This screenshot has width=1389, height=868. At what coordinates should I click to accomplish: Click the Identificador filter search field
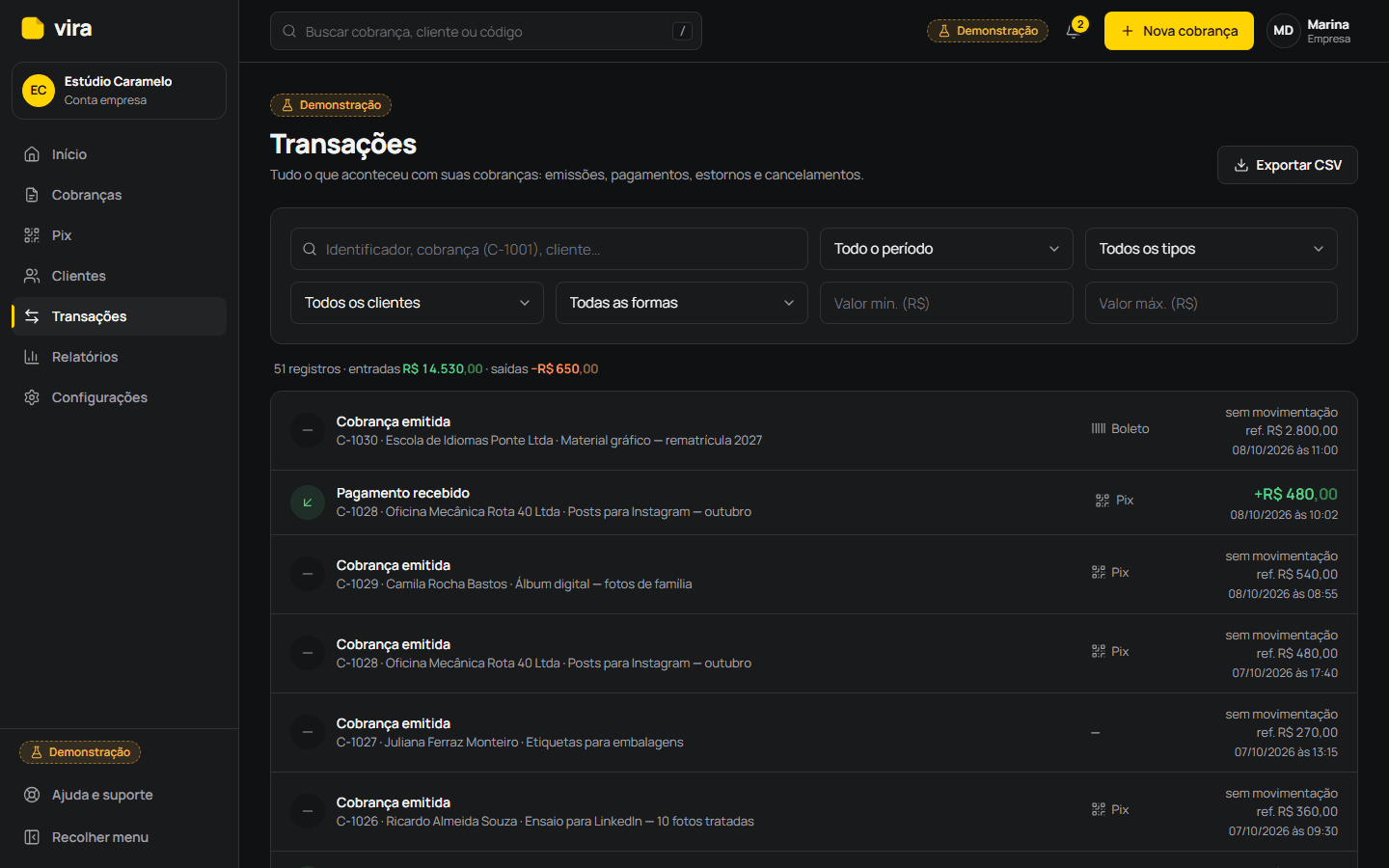coord(549,249)
